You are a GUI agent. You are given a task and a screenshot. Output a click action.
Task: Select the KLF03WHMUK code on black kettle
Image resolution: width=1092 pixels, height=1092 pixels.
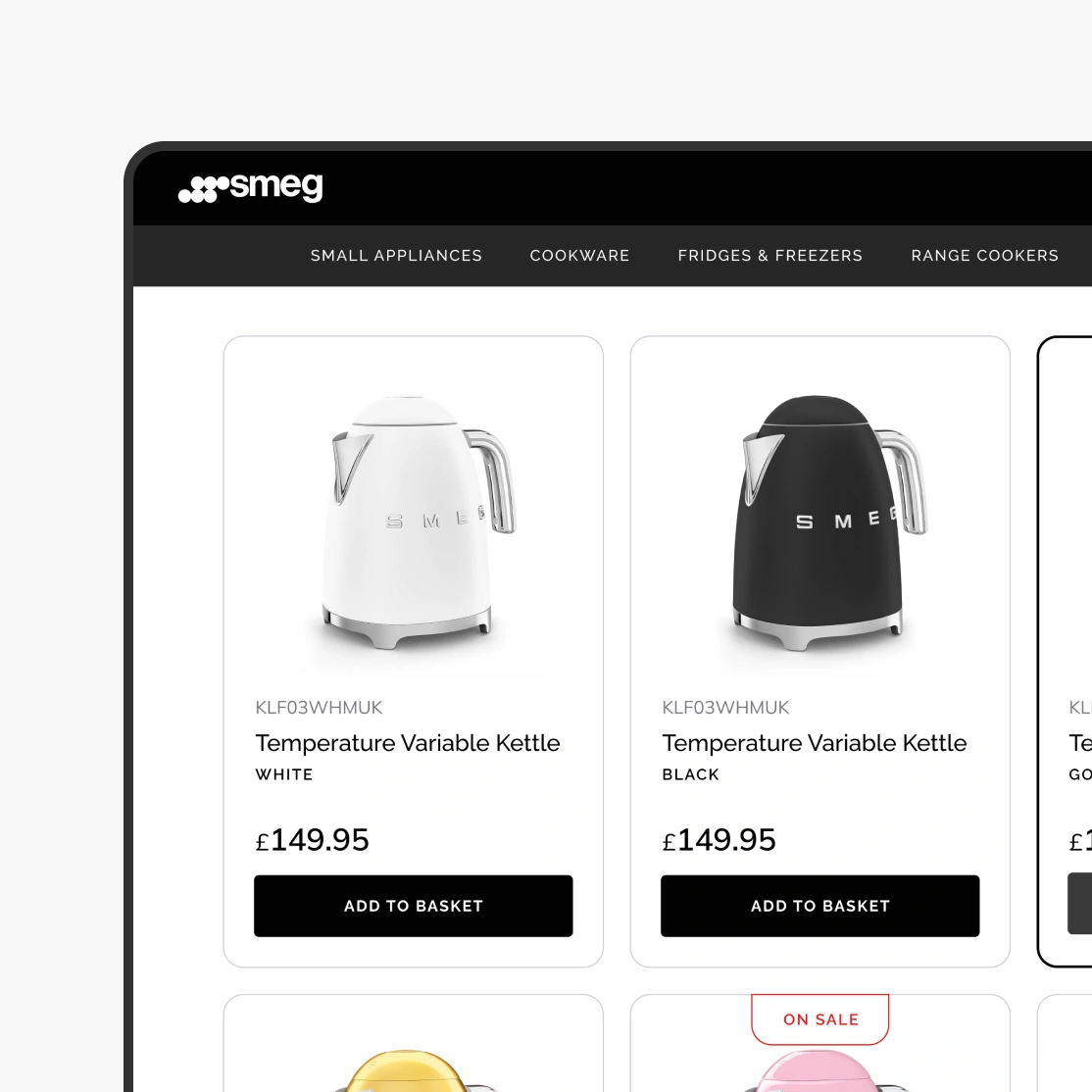point(725,708)
